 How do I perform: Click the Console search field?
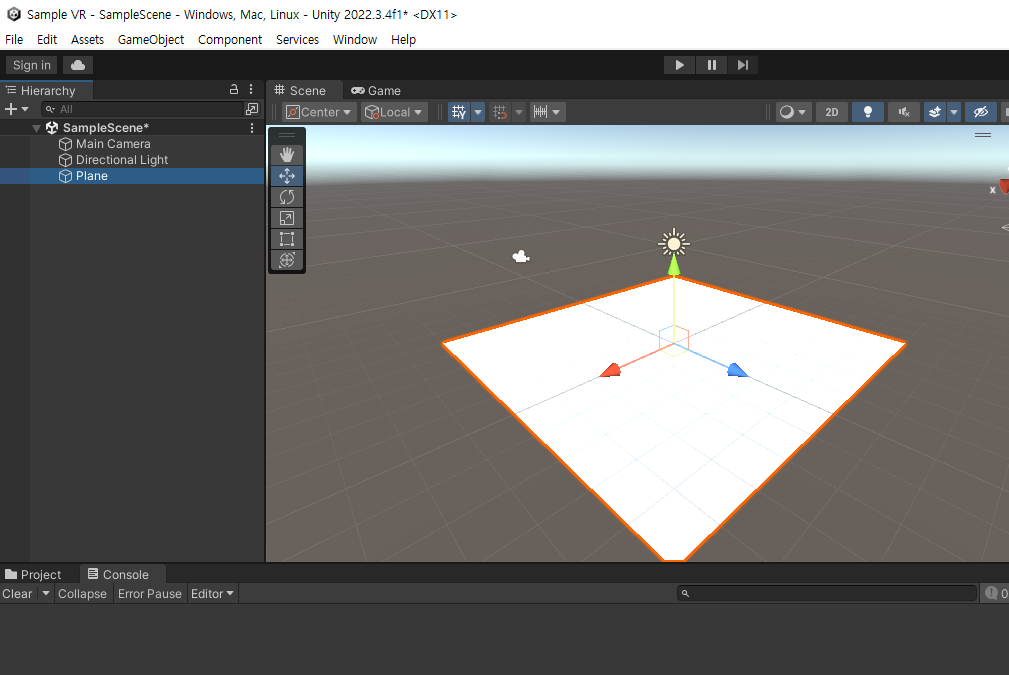pos(827,593)
